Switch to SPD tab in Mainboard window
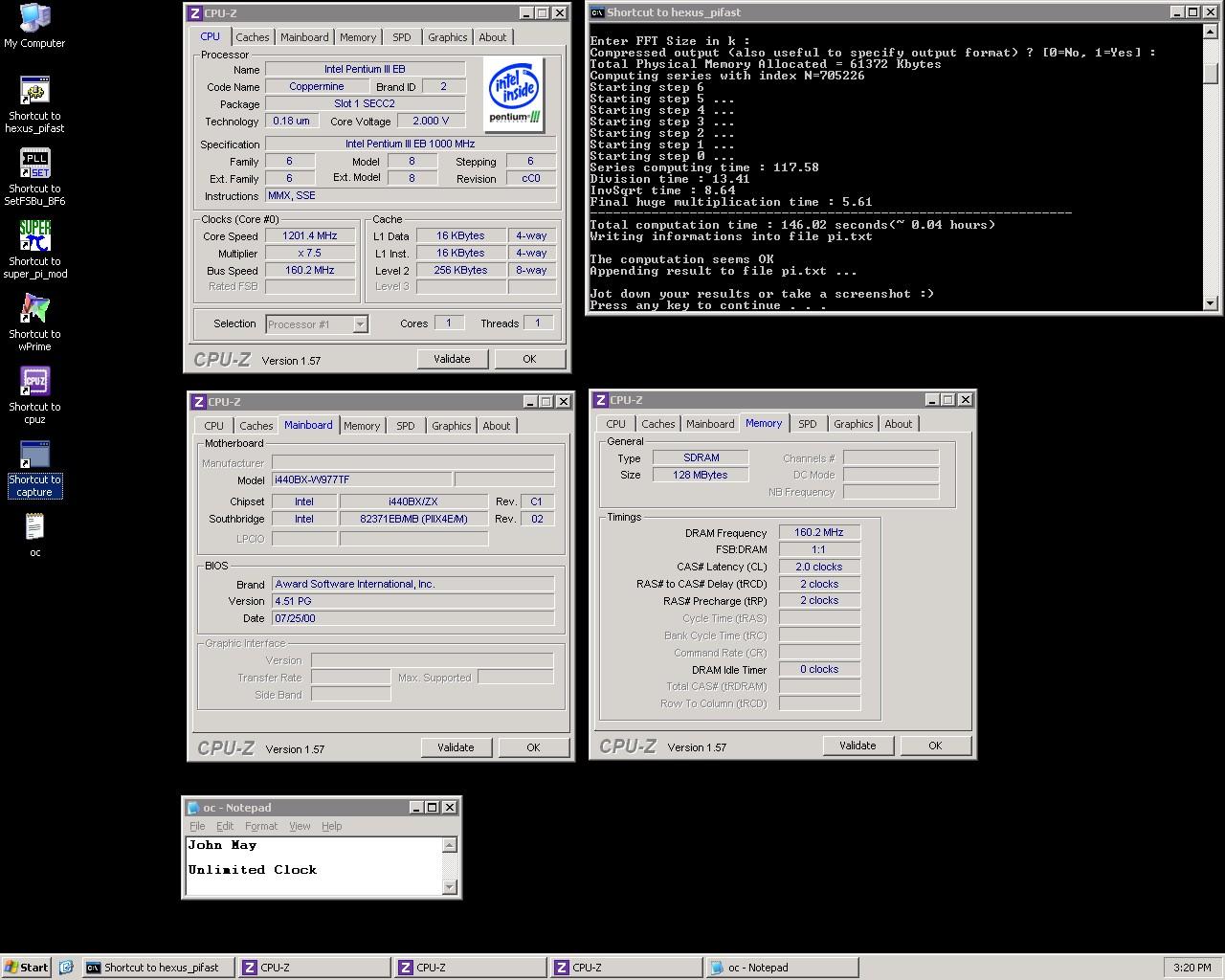The height and width of the screenshot is (980, 1225). click(x=406, y=426)
